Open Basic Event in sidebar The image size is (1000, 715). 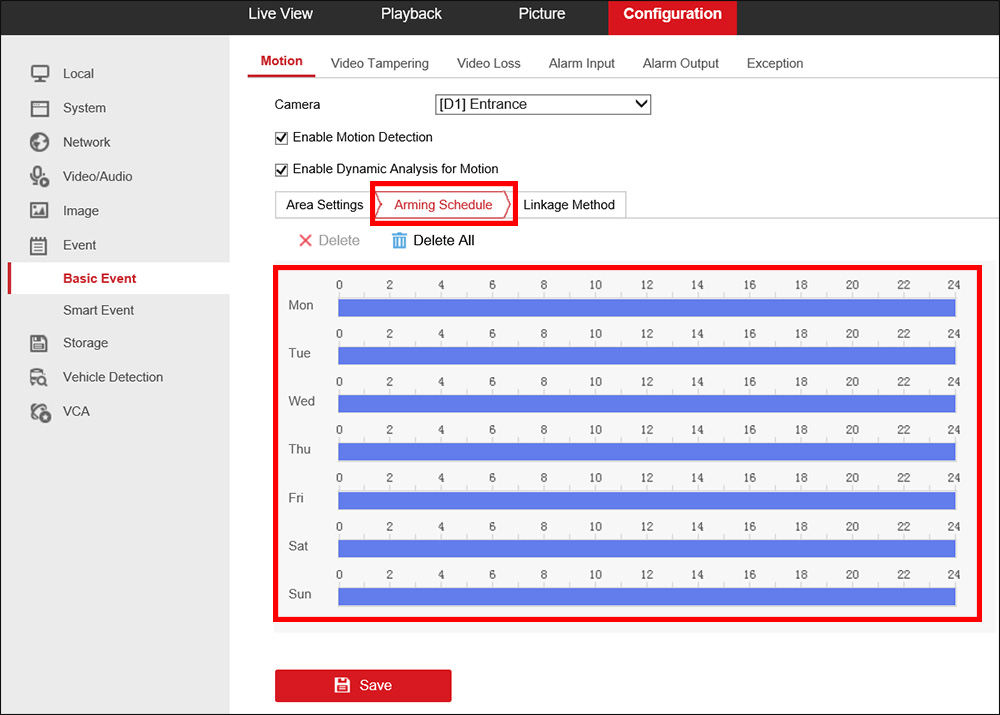pos(99,278)
